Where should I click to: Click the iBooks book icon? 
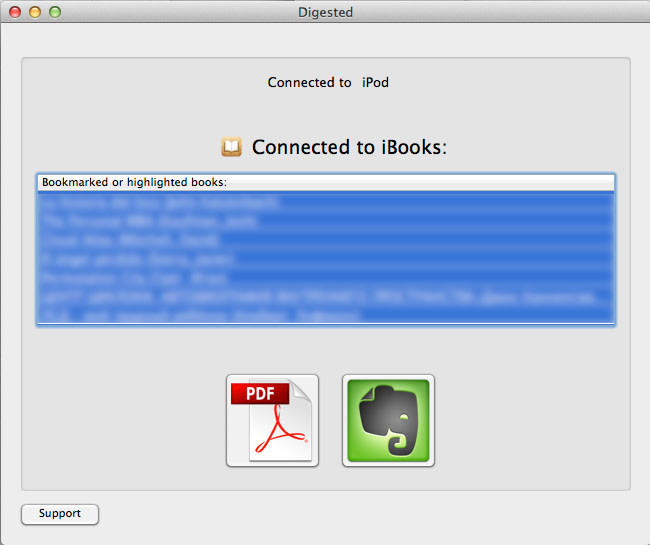point(231,147)
